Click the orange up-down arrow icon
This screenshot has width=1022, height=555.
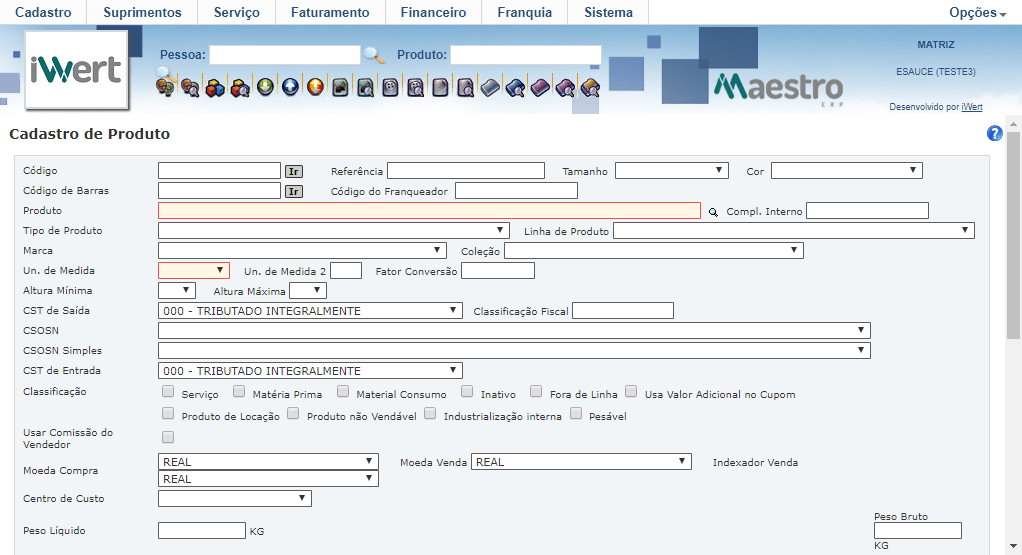pyautogui.click(x=315, y=87)
